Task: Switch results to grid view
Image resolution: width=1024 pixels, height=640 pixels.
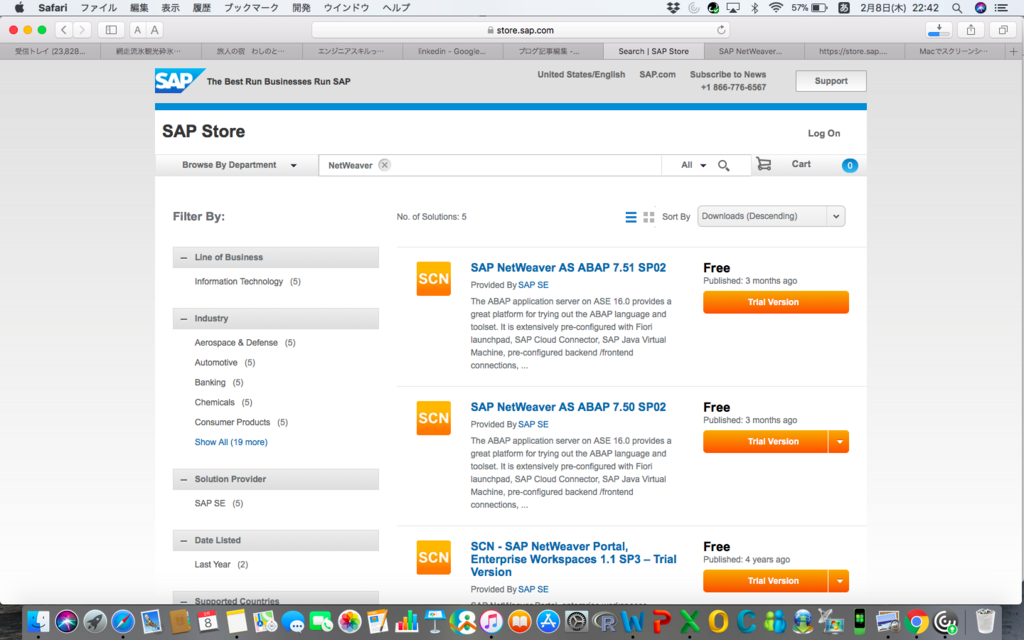Action: pyautogui.click(x=648, y=217)
